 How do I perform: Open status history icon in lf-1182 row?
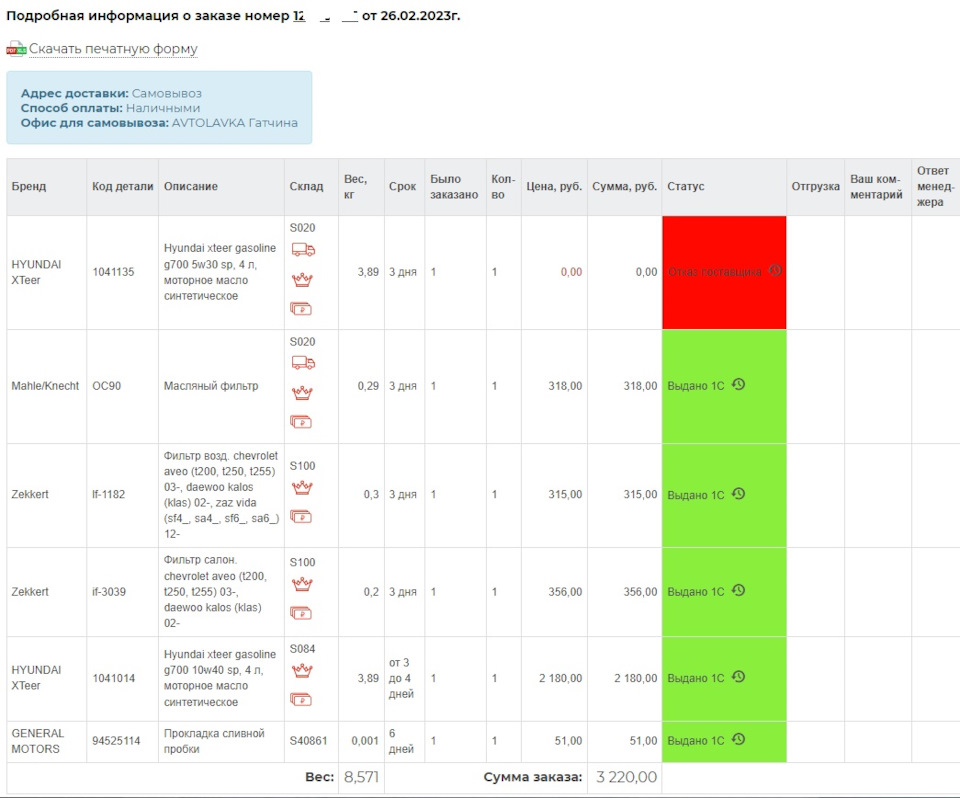click(x=738, y=494)
